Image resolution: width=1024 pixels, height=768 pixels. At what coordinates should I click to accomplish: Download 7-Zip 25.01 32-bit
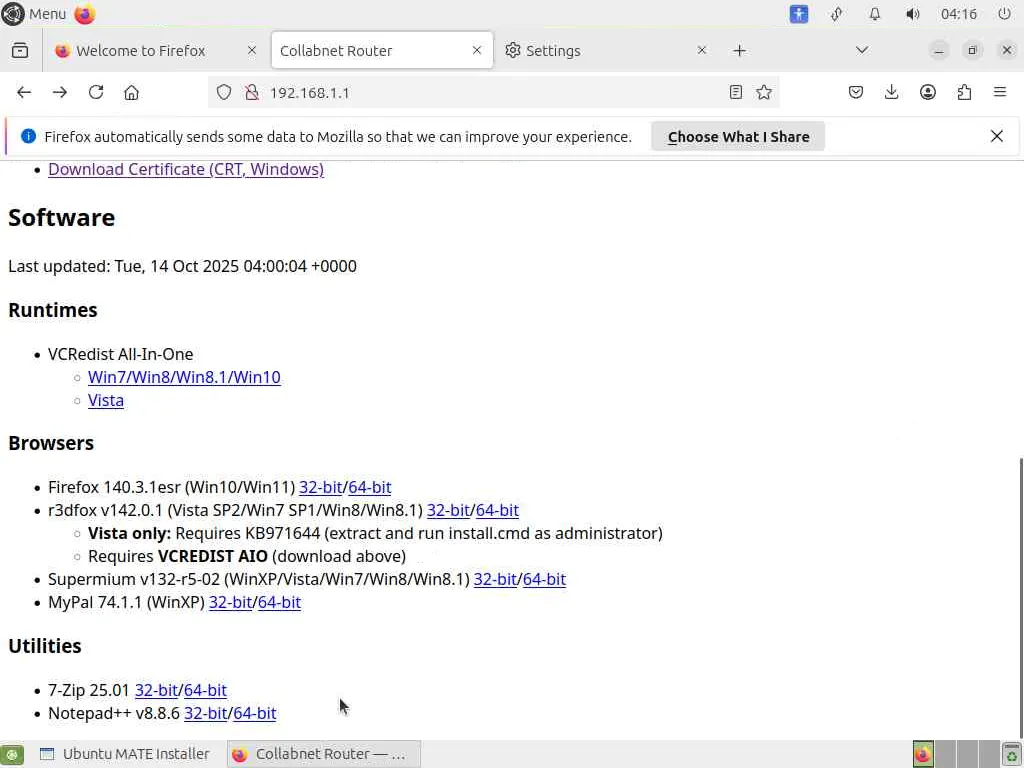[156, 690]
